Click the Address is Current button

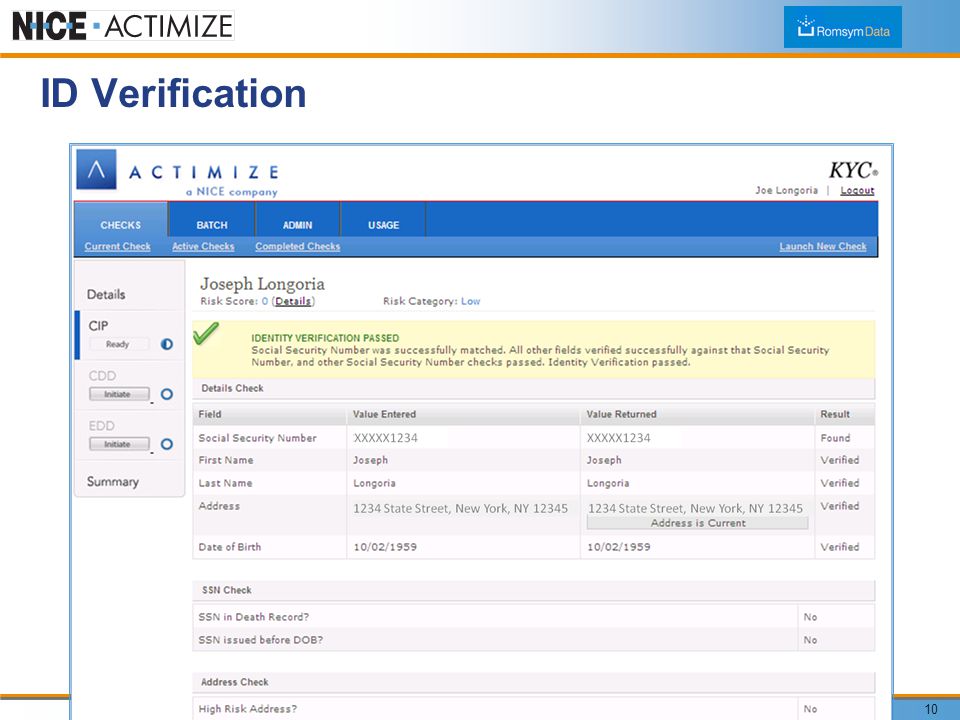tap(697, 523)
